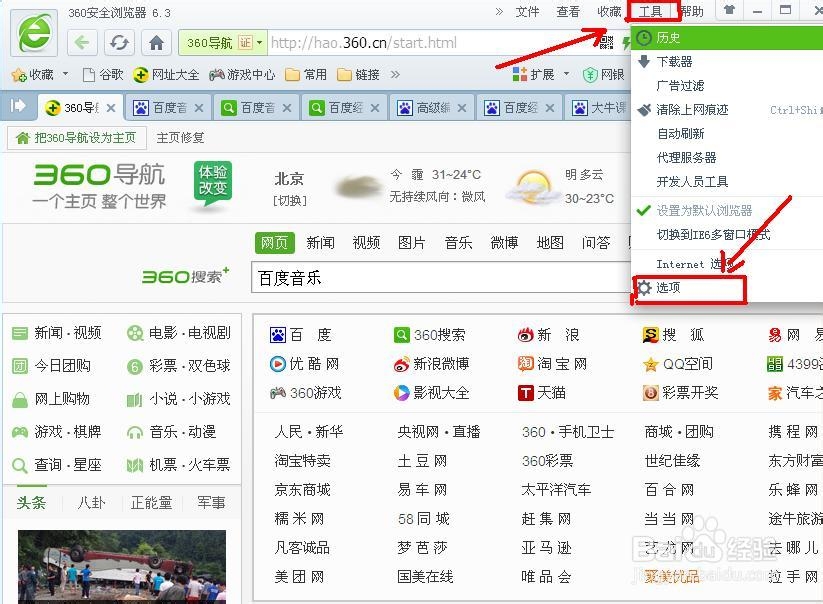Enable 自动刷新 from the Tools menu
This screenshot has width=823, height=604.
[680, 134]
